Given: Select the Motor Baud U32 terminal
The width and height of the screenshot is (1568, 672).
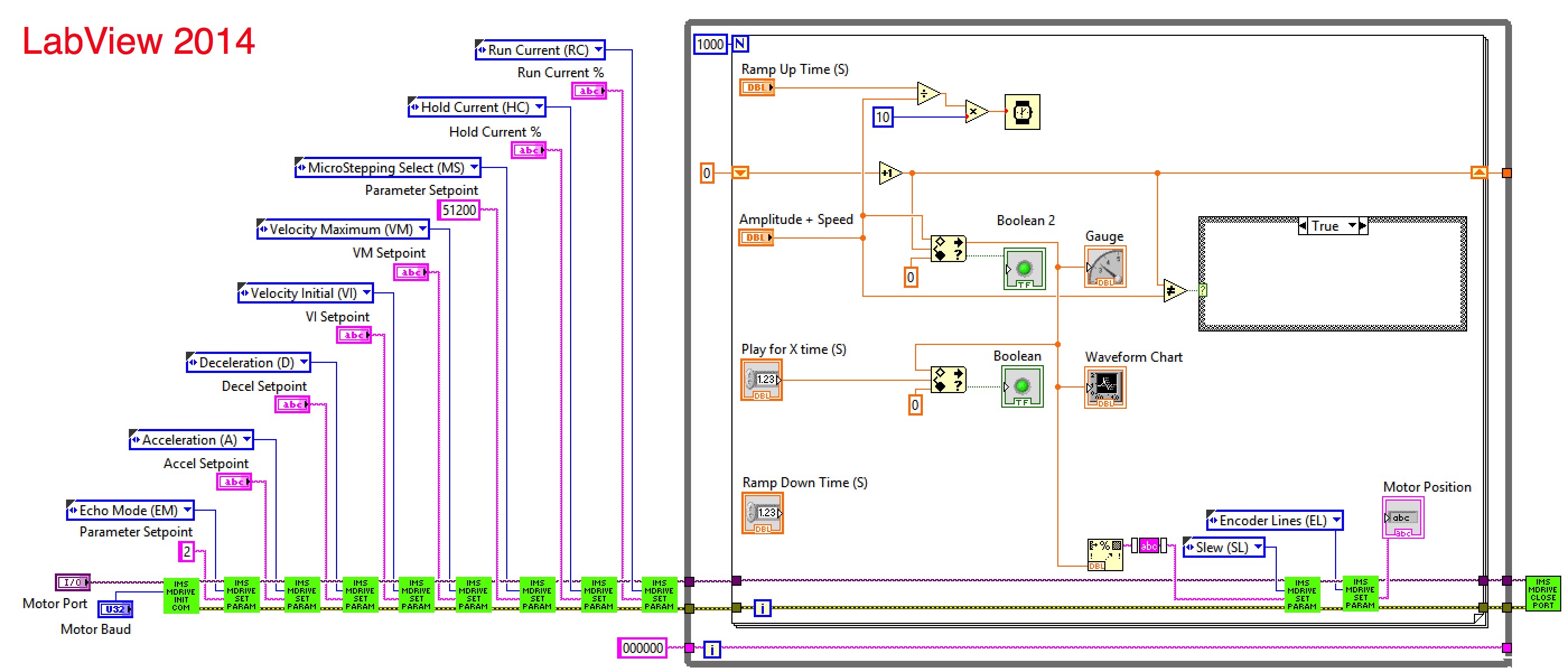Looking at the screenshot, I should point(115,609).
